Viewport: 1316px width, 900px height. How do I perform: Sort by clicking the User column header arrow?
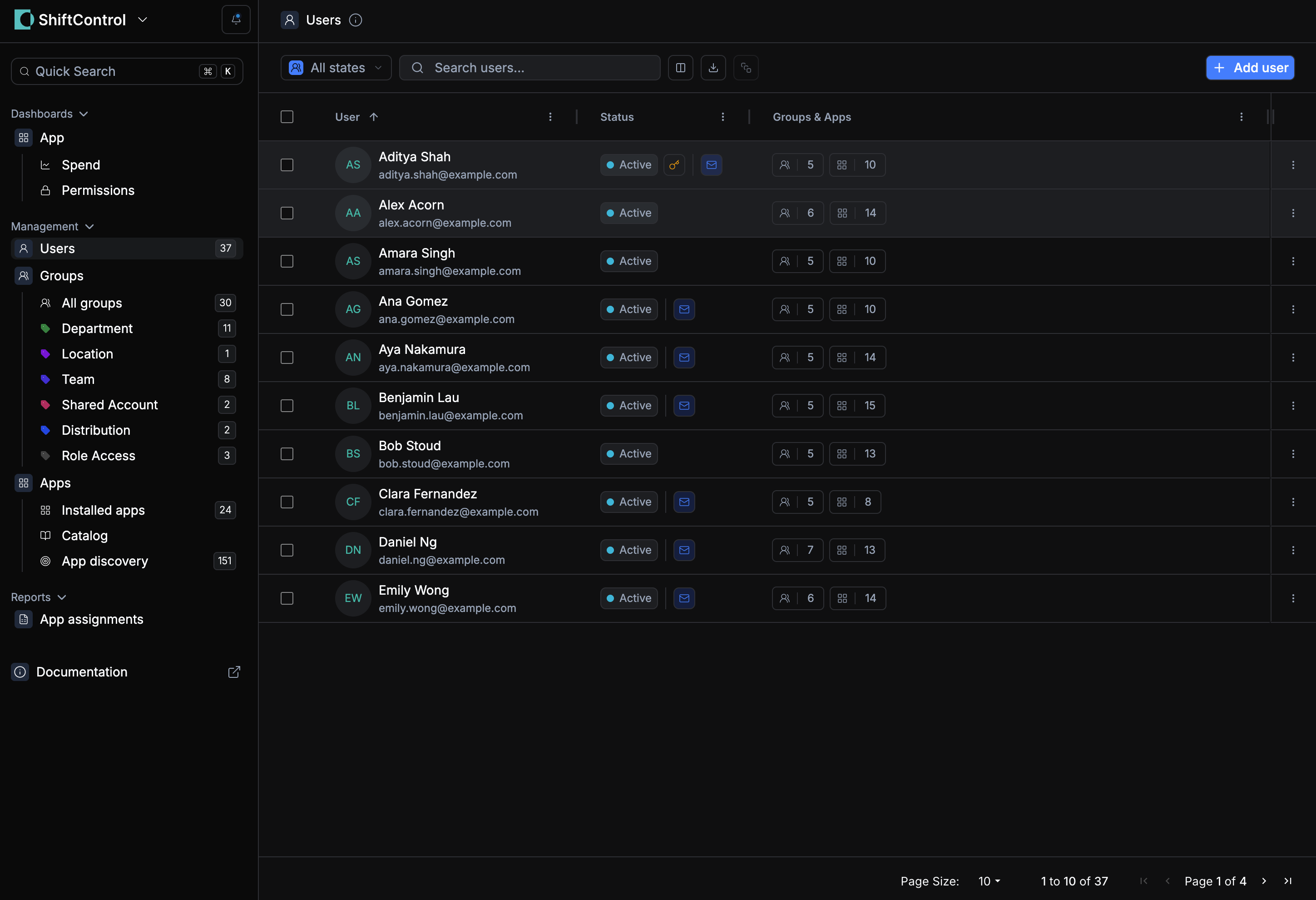(x=374, y=117)
